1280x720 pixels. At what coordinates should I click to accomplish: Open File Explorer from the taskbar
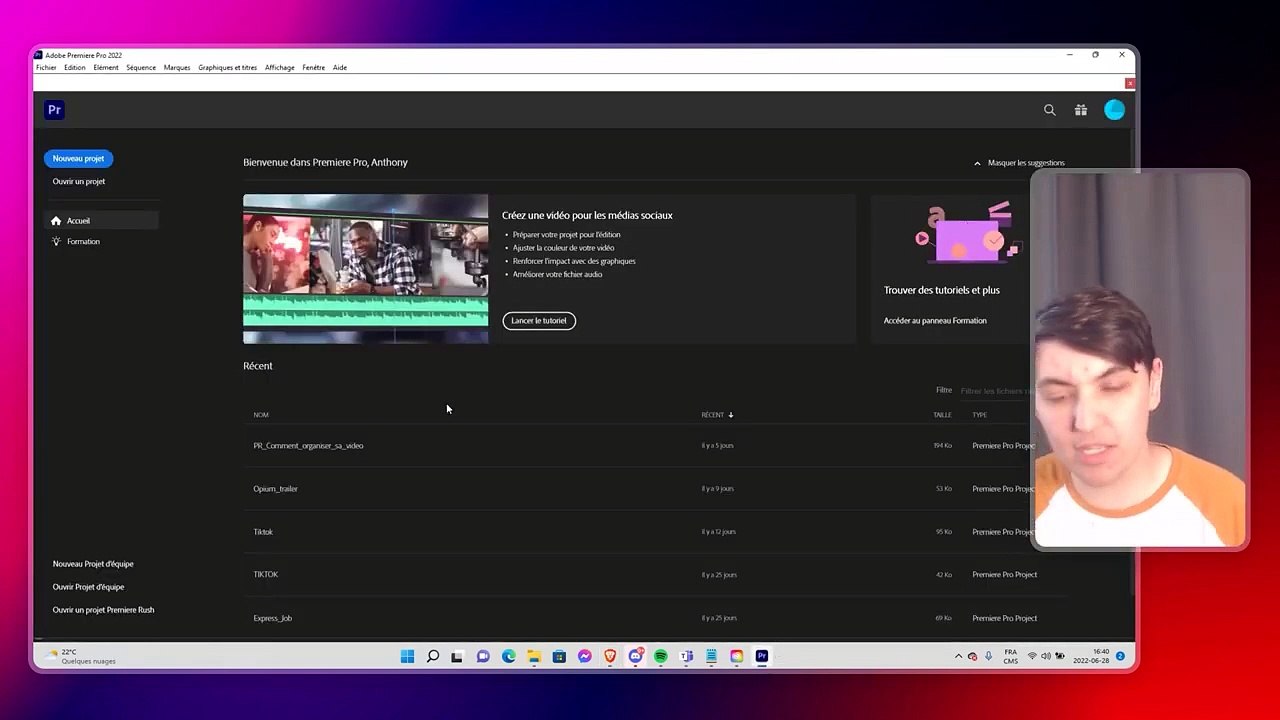click(x=534, y=656)
